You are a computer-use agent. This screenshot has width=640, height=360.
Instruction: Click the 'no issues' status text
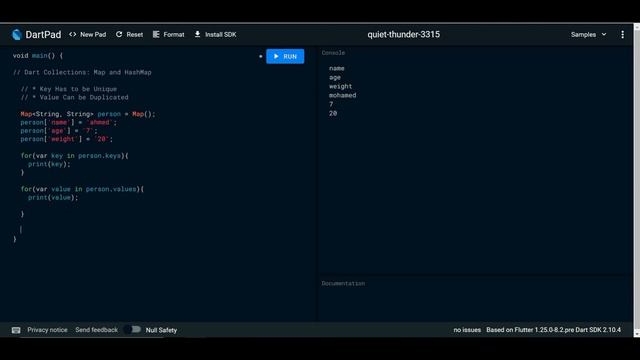[467, 330]
